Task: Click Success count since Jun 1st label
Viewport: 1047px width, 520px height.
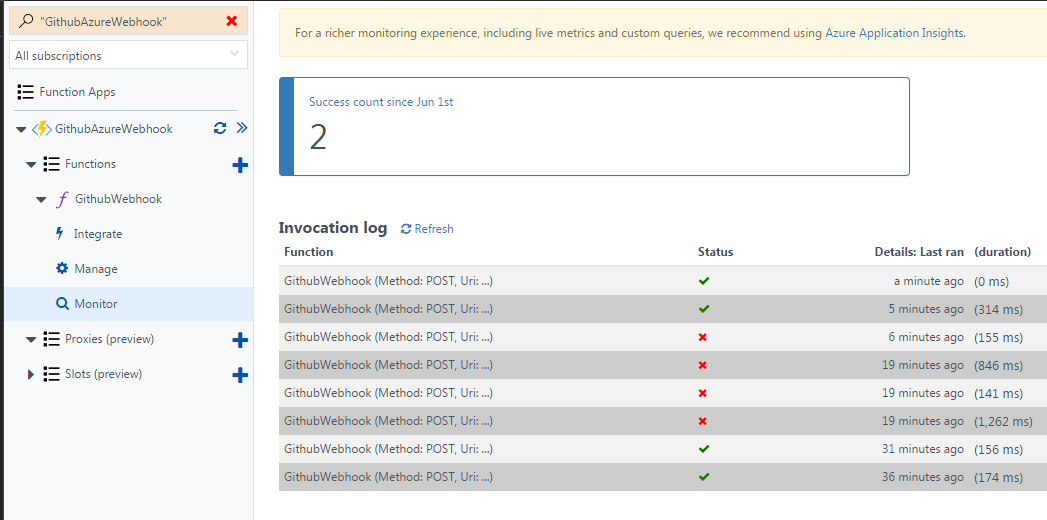Action: pyautogui.click(x=381, y=102)
